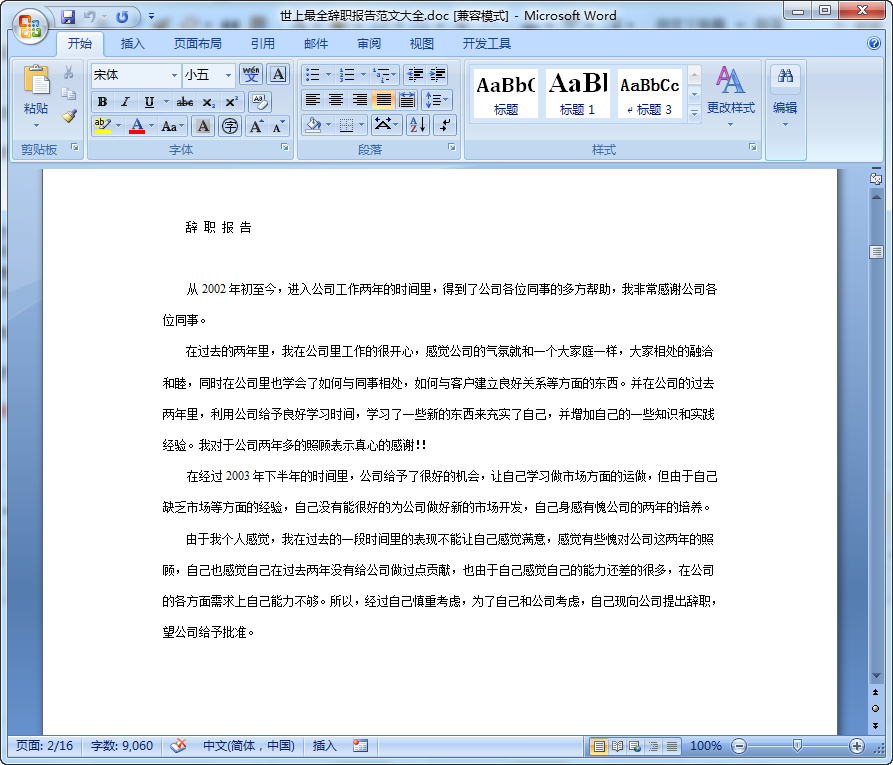
Task: Click the Paste clipboard icon
Action: tap(36, 80)
